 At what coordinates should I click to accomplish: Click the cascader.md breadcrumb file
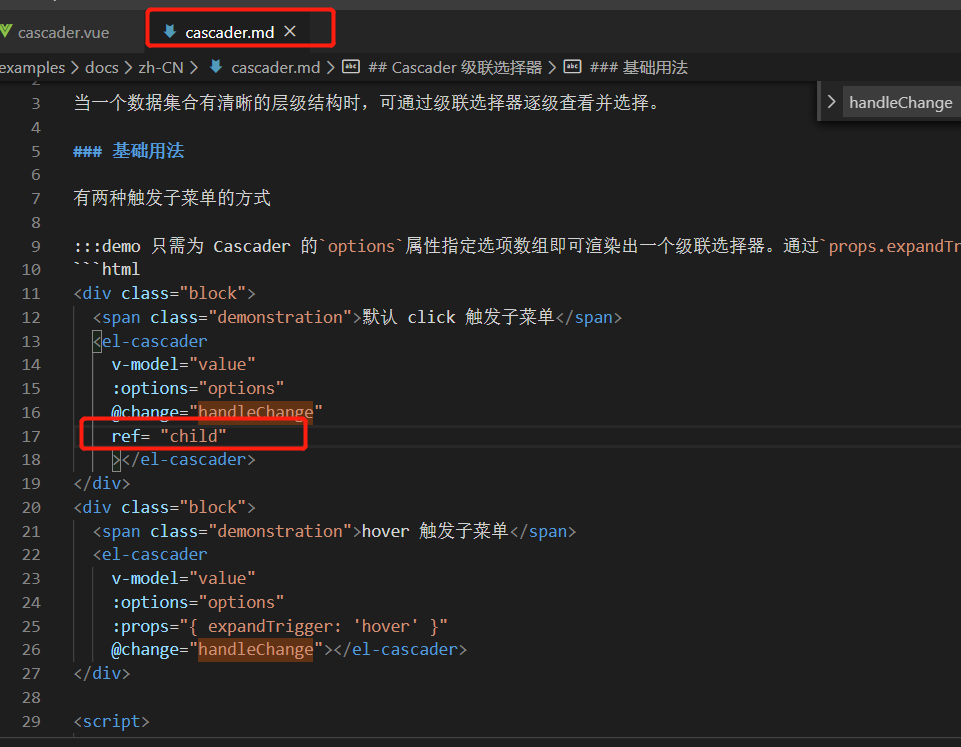(x=275, y=67)
